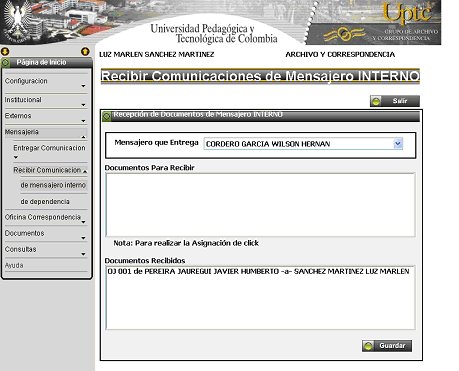Click the university eagle emblem in the banner
Viewport: 459px width, 371px height.
click(x=17, y=21)
